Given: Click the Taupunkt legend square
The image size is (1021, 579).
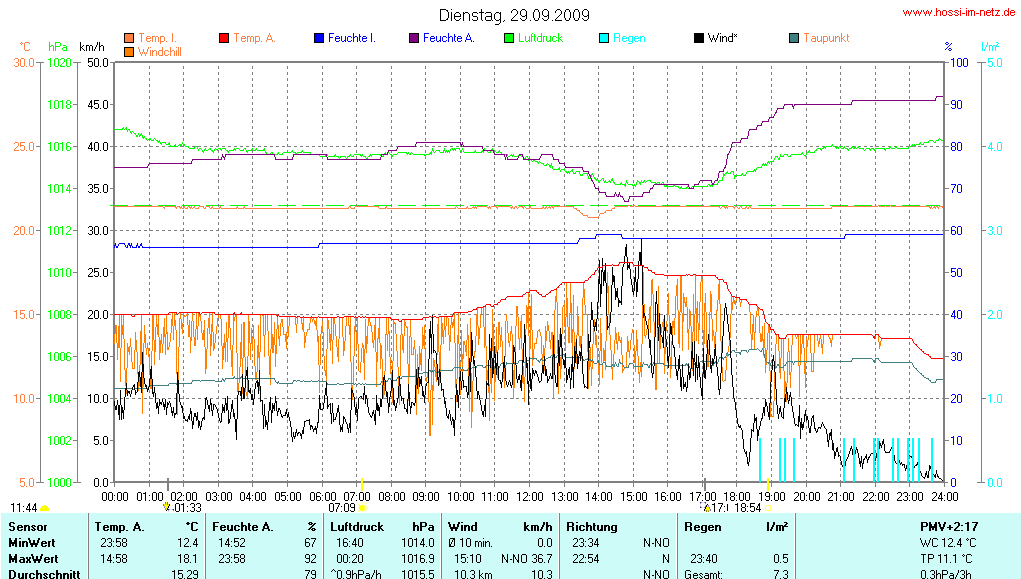Looking at the screenshot, I should [794, 38].
